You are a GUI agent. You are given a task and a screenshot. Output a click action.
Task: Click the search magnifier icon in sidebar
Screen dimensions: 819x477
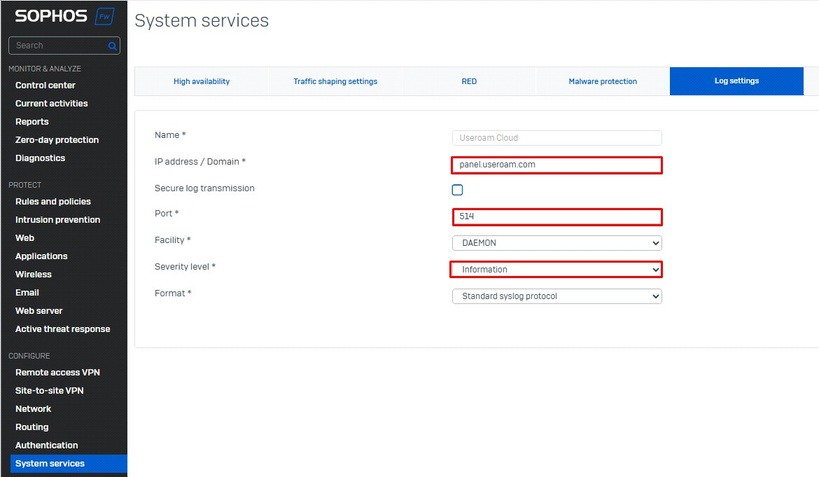click(x=112, y=46)
